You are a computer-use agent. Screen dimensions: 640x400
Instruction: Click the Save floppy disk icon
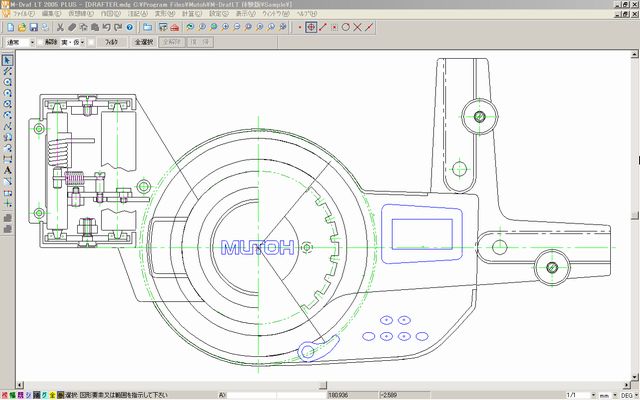click(33, 27)
